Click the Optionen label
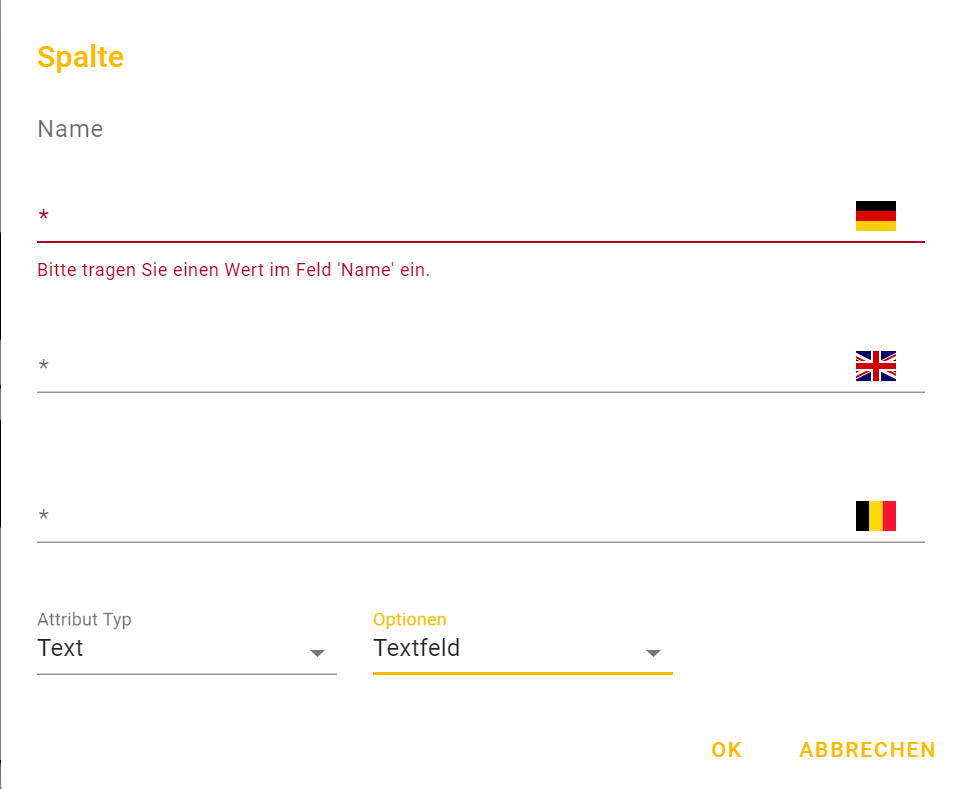 (410, 619)
